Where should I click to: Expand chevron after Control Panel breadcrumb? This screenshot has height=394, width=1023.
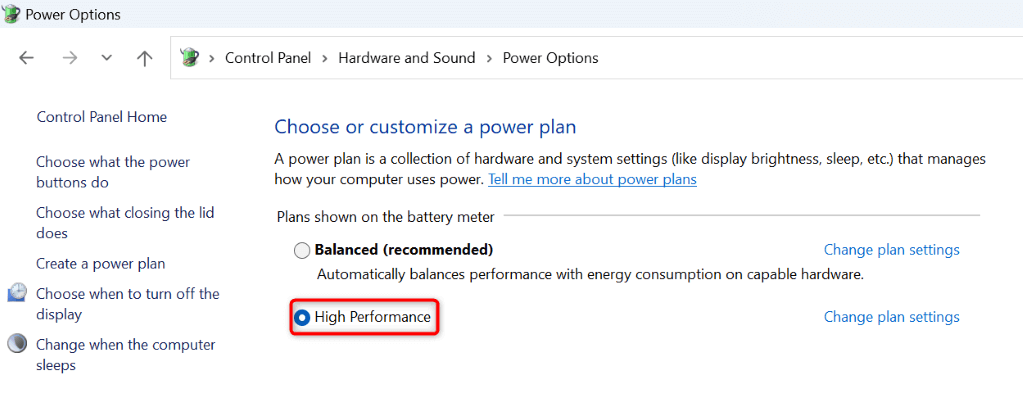click(x=324, y=58)
